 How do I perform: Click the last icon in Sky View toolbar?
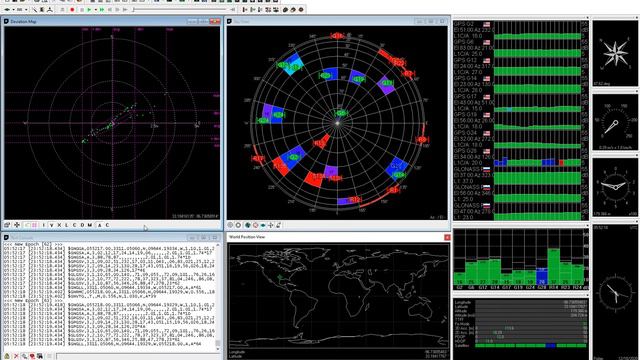[279, 225]
